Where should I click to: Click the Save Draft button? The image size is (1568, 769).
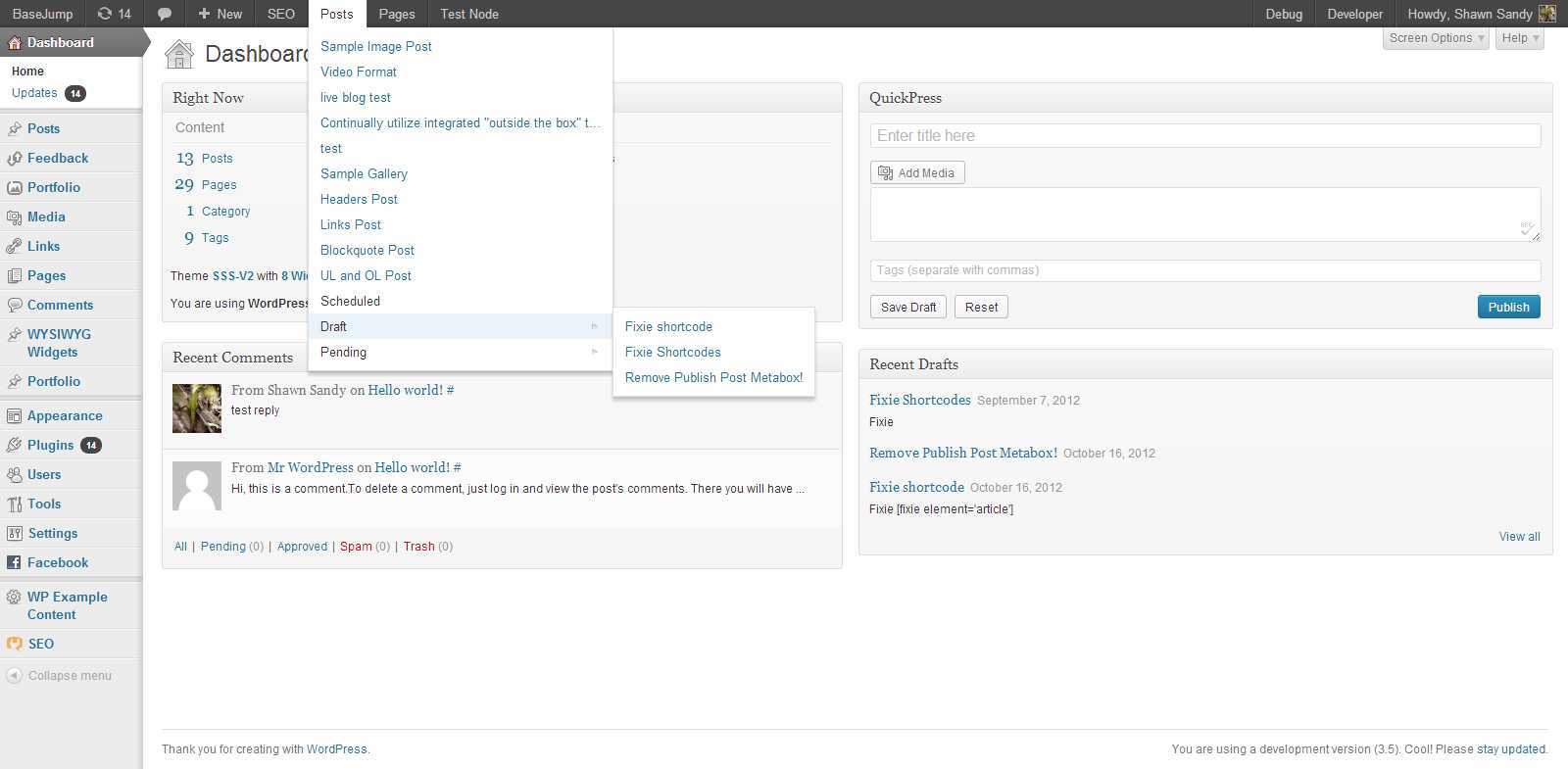(908, 307)
